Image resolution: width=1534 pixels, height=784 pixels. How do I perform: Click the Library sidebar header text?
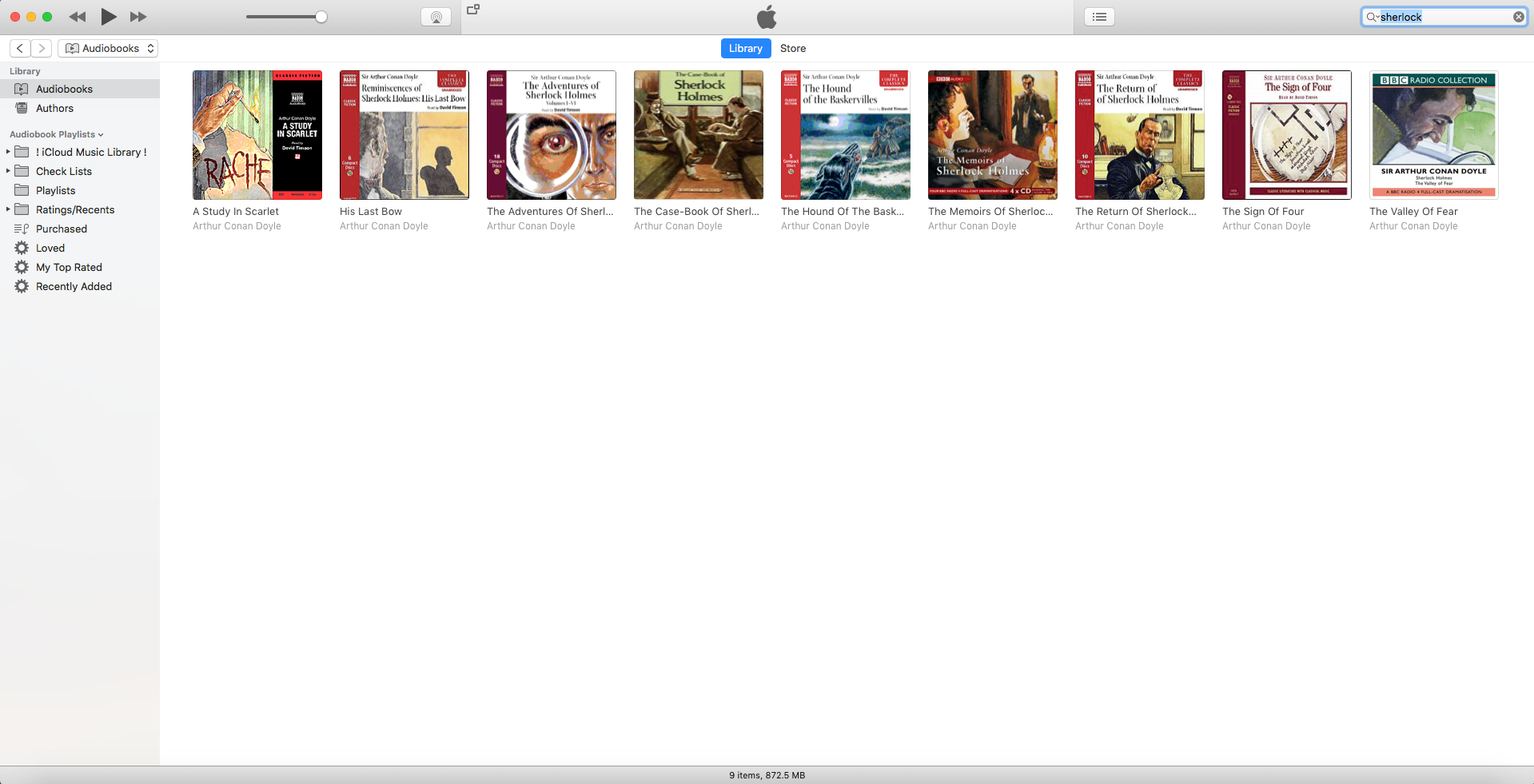[25, 72]
